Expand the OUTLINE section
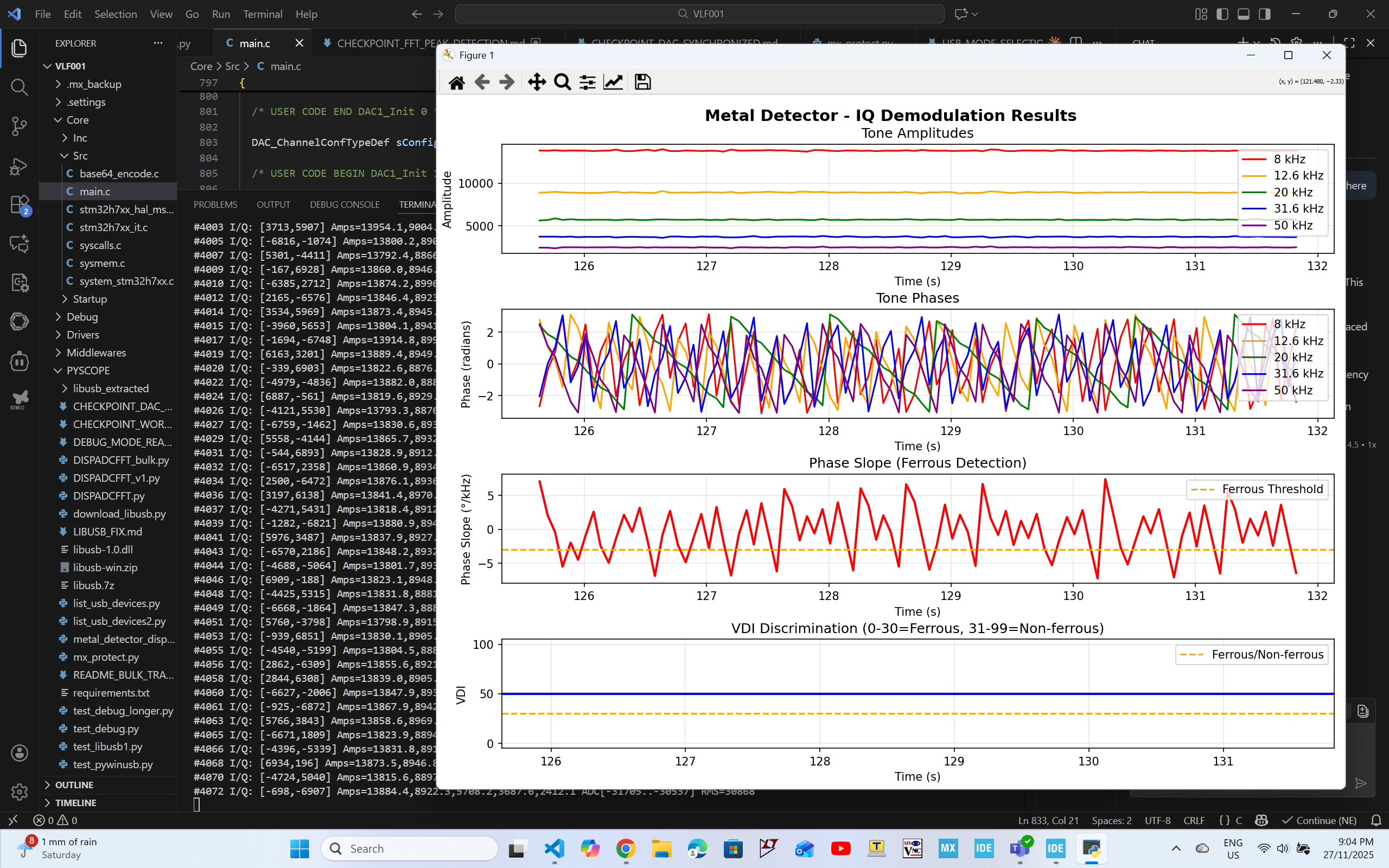Screen dimensions: 1389x868 [74, 785]
